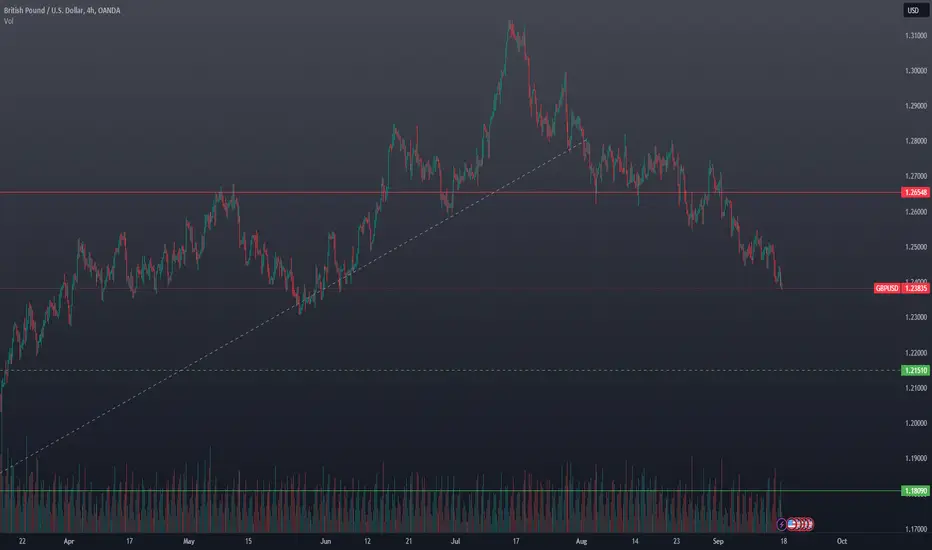Screen dimensions: 932x550
Task: Click the GBPUSD symbol tag on price scale
Action: (887, 288)
